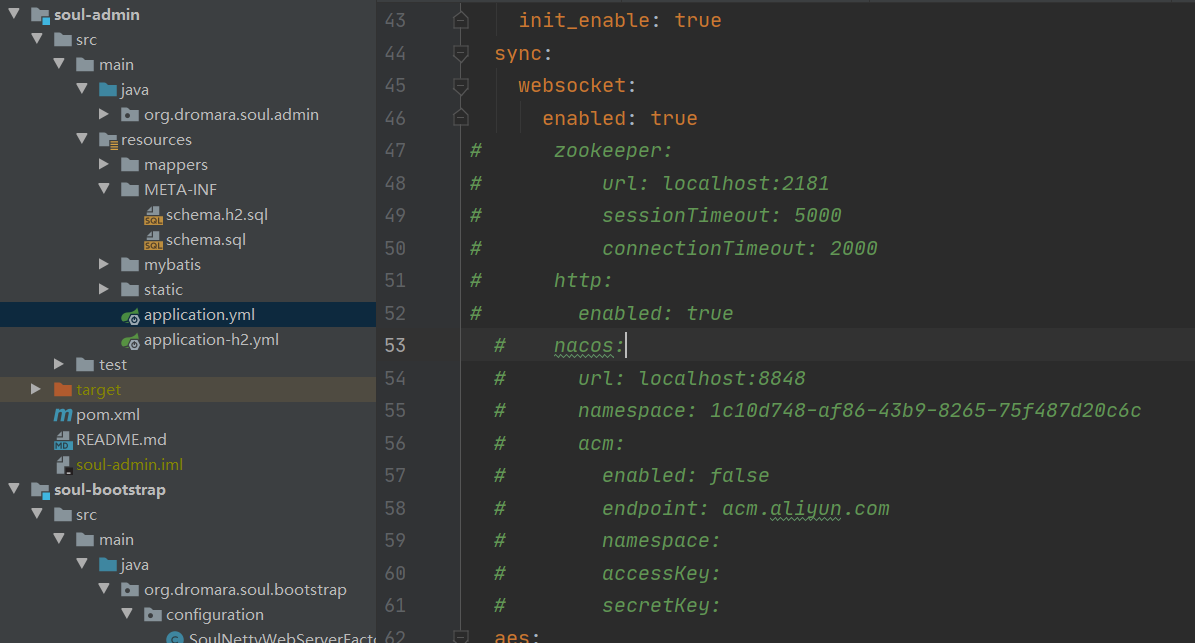Collapse the soul-admin module node
The width and height of the screenshot is (1195, 643).
click(x=14, y=14)
